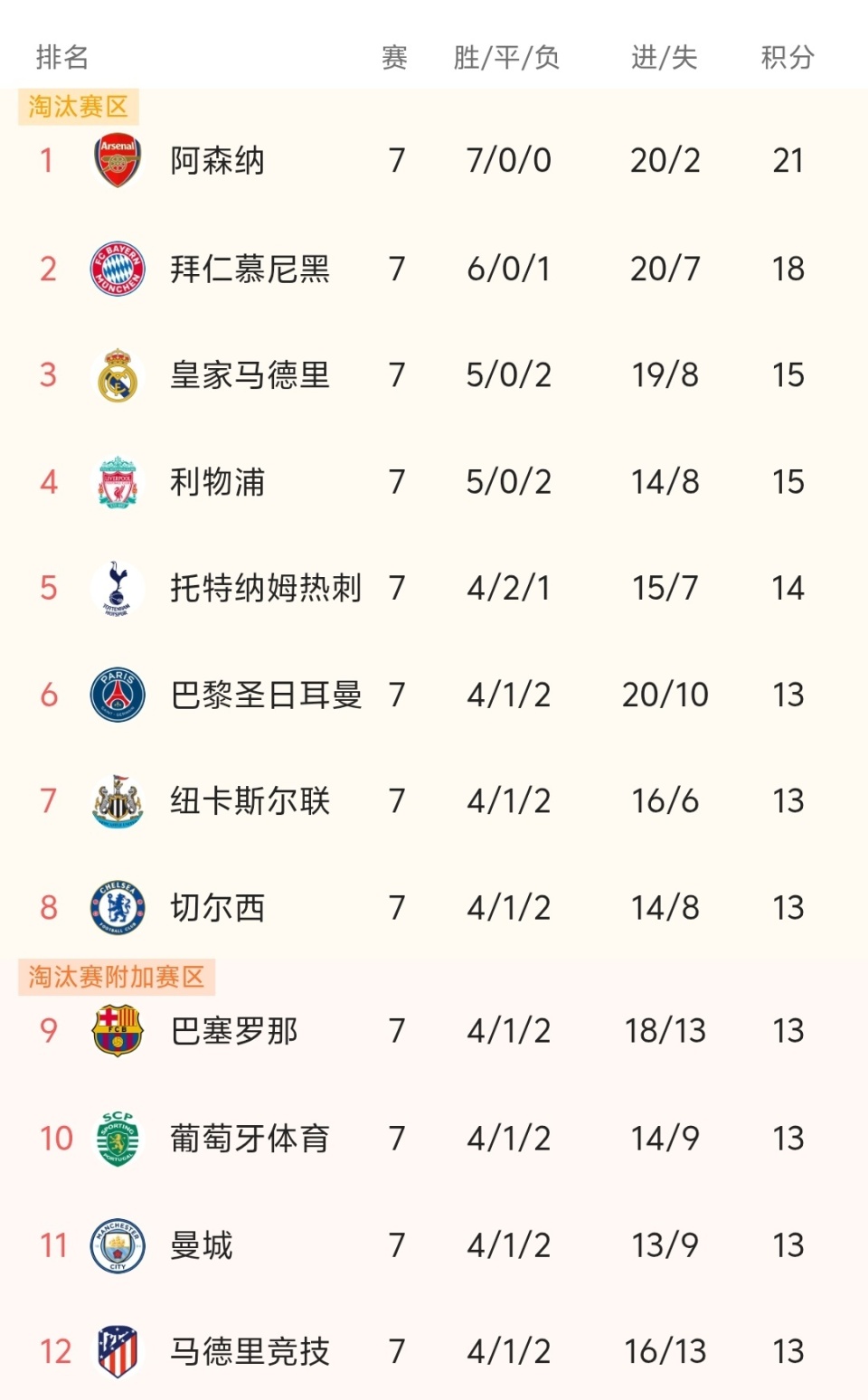Screen dimensions: 868x1400
Task: Tap the Bayern Munich logo
Action: click(x=118, y=269)
